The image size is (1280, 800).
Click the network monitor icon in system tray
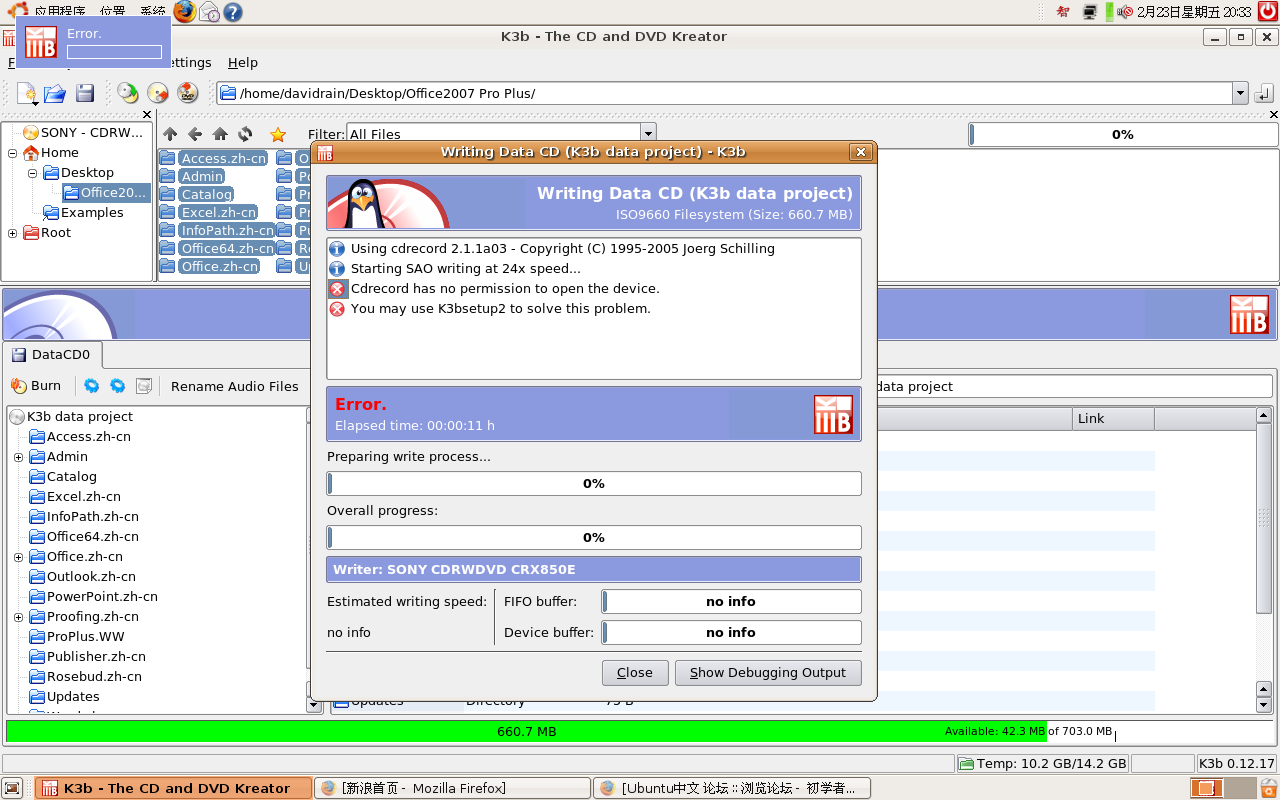(1089, 12)
